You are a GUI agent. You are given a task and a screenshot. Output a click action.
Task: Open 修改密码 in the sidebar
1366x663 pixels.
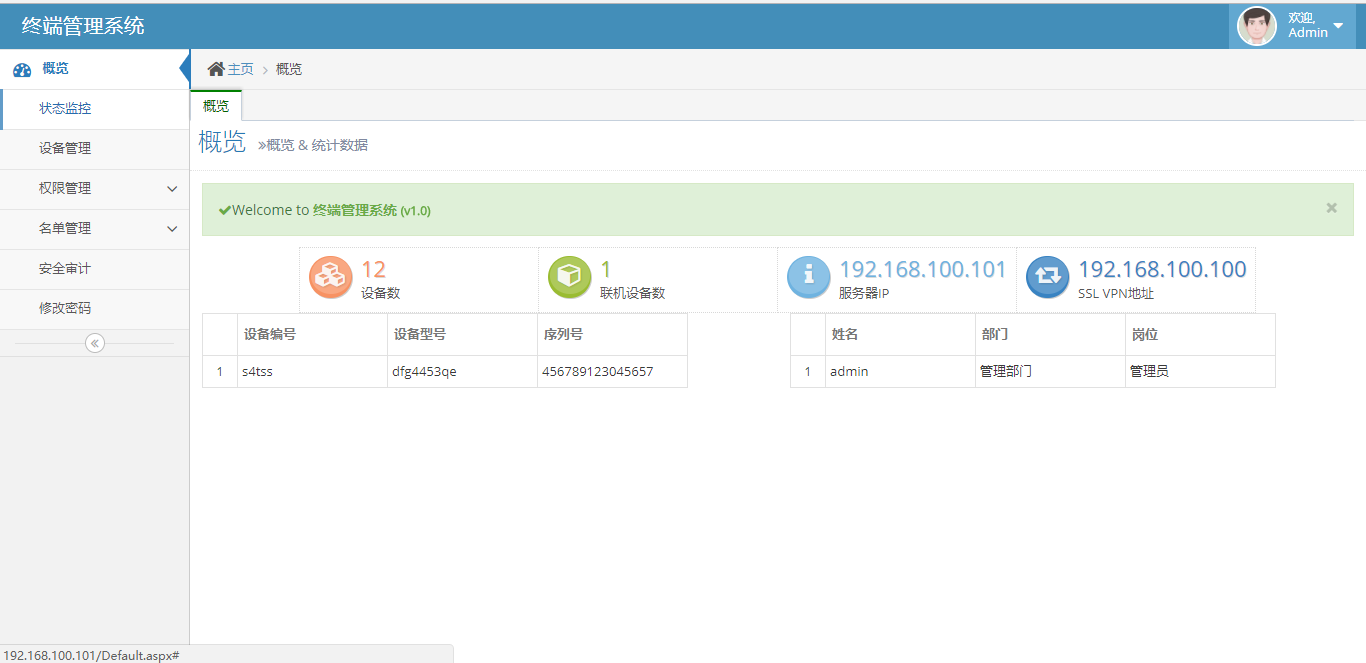pos(65,309)
